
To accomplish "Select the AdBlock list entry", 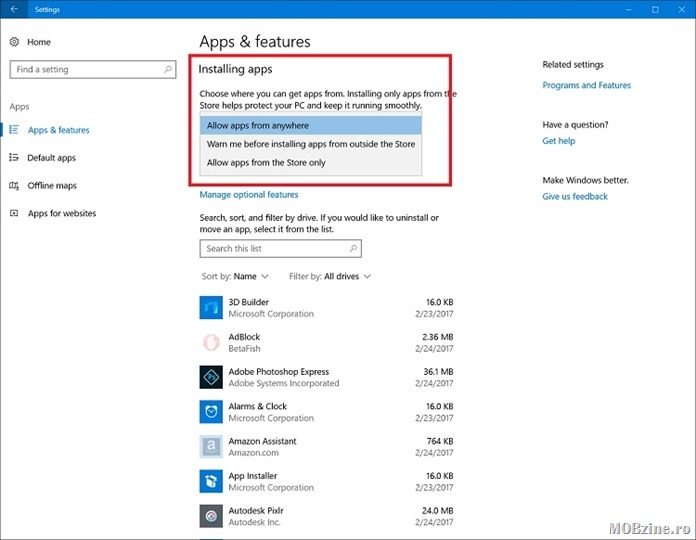I will point(326,343).
